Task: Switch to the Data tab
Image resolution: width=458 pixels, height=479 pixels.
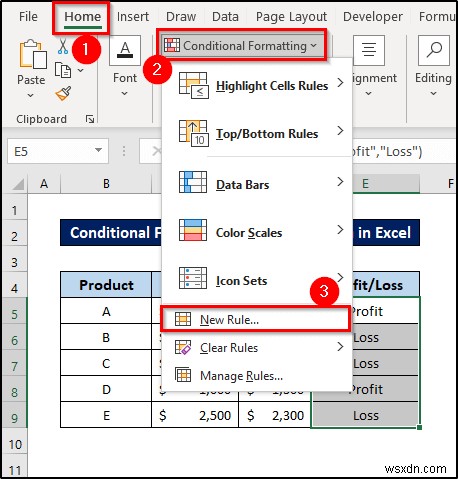Action: pos(225,17)
